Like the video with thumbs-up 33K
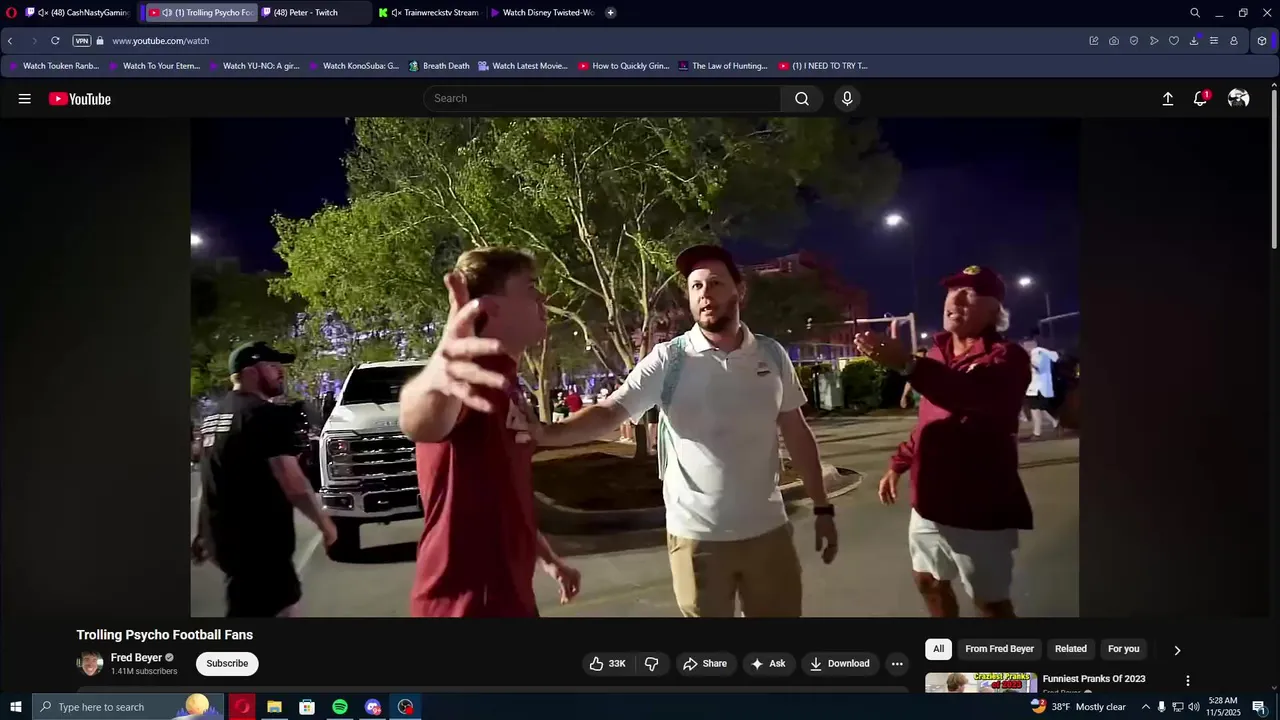The image size is (1280, 720). [607, 664]
